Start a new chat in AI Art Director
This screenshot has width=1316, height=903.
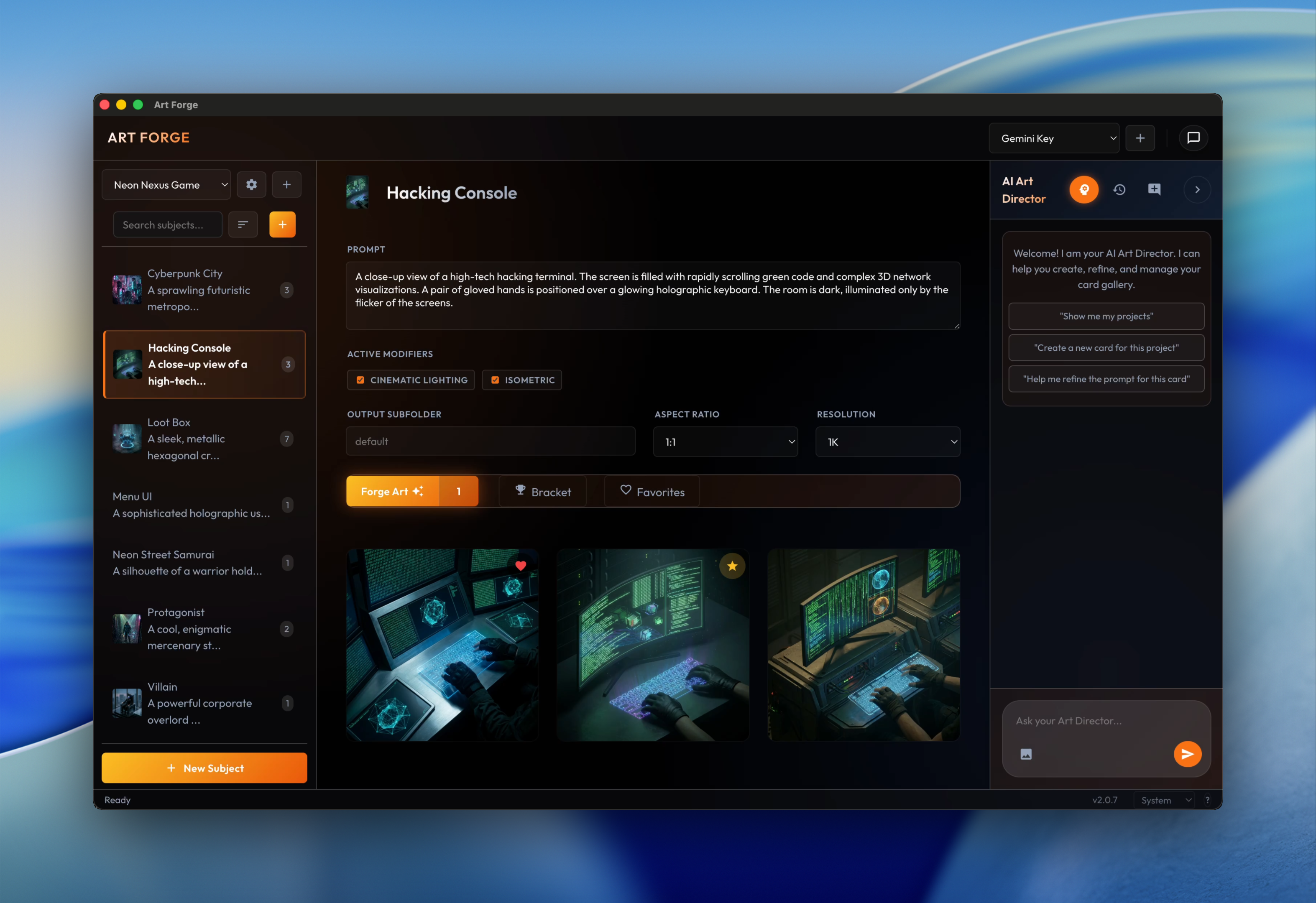[1154, 190]
